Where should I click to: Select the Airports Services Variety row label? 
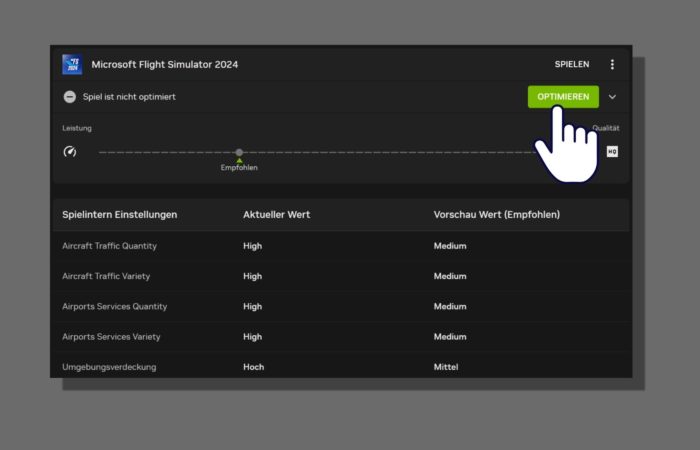click(111, 337)
